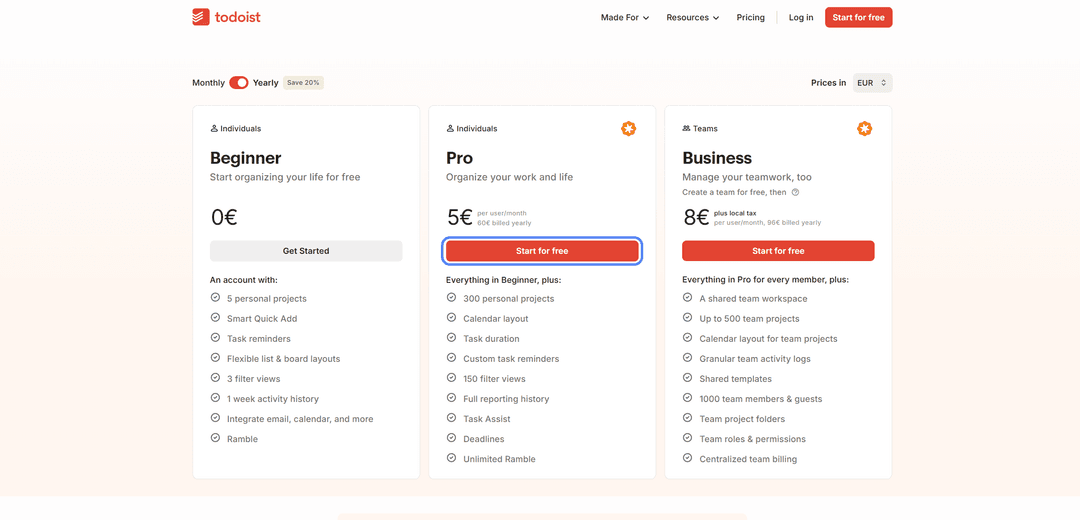Click the check icon beside '3 filter views'
1080x520 pixels.
click(215, 377)
